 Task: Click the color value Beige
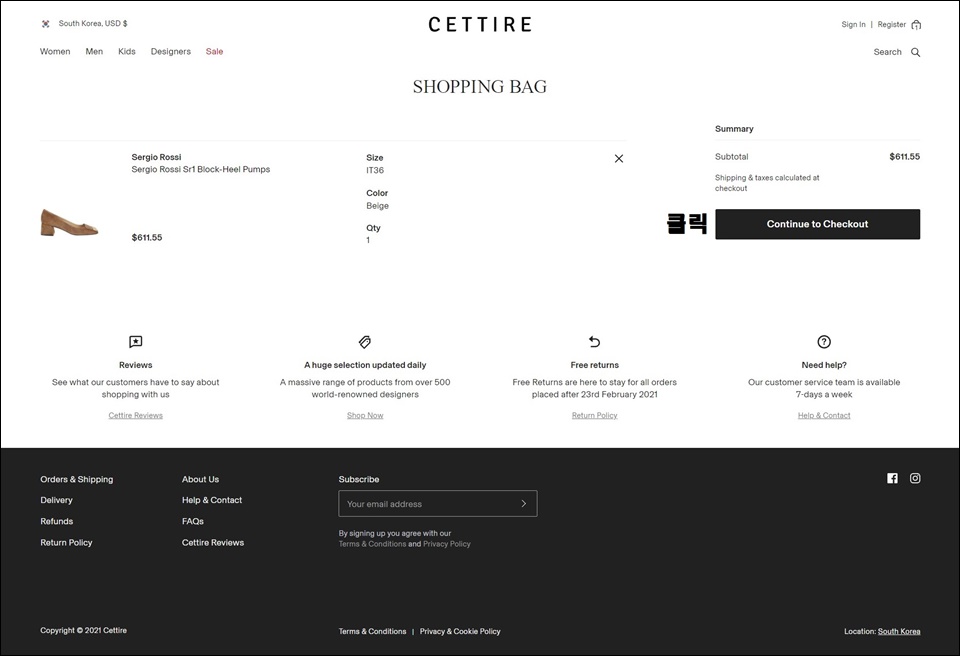[x=378, y=206]
